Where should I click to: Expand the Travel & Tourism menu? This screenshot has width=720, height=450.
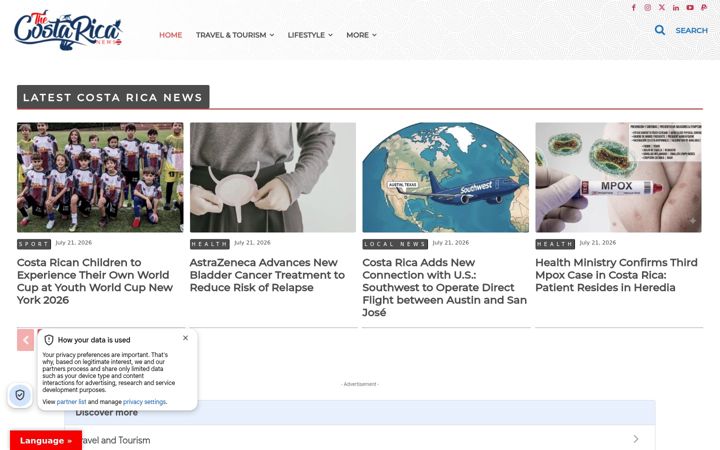click(x=235, y=35)
